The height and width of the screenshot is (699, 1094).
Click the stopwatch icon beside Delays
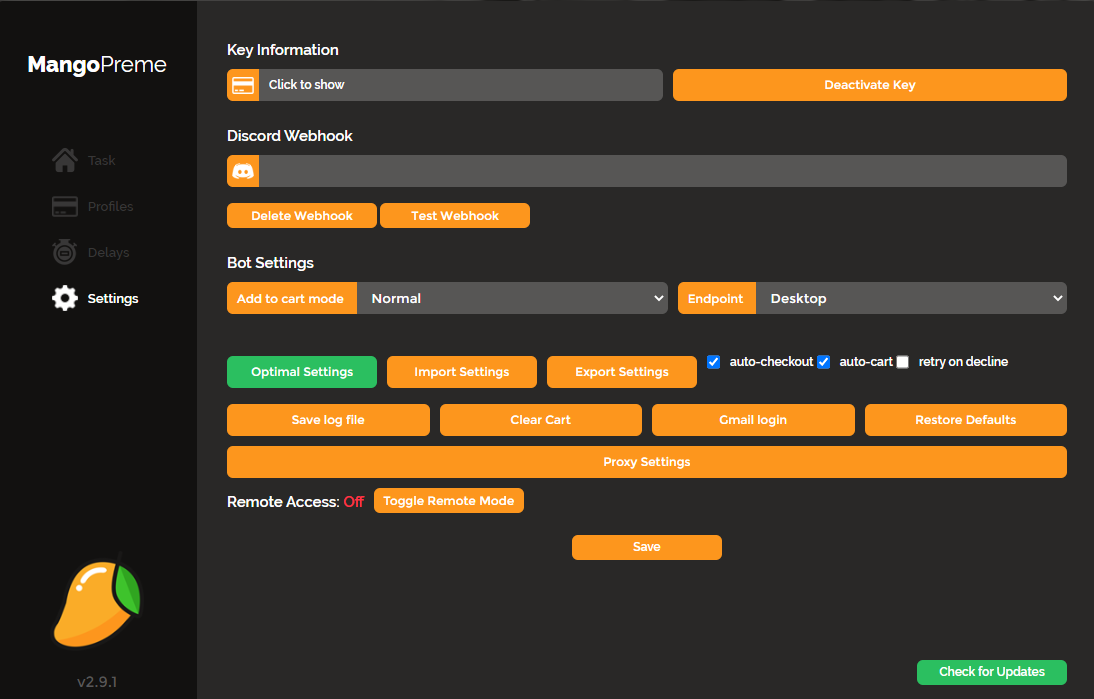pyautogui.click(x=65, y=253)
